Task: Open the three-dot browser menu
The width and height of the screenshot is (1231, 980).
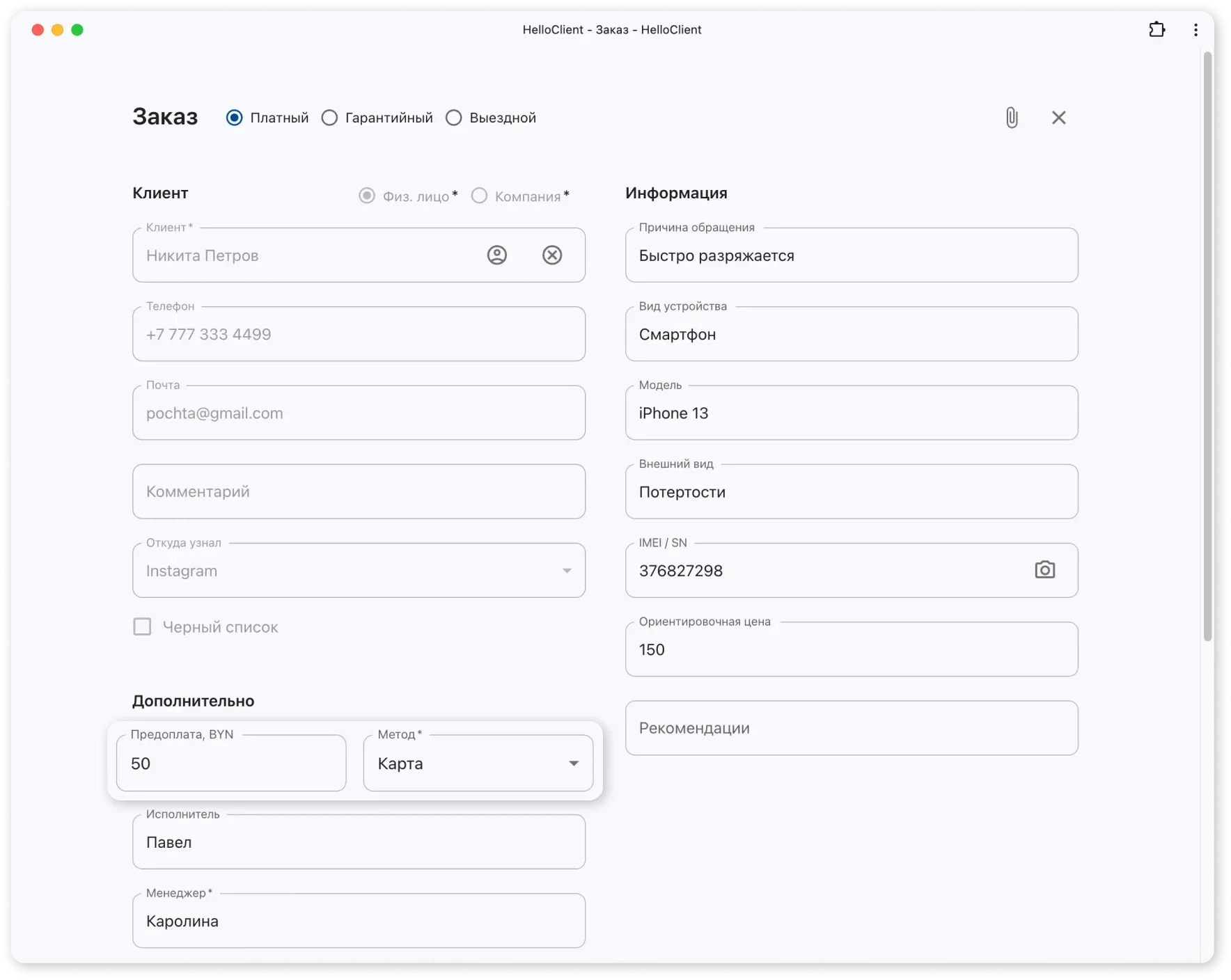Action: (1195, 30)
